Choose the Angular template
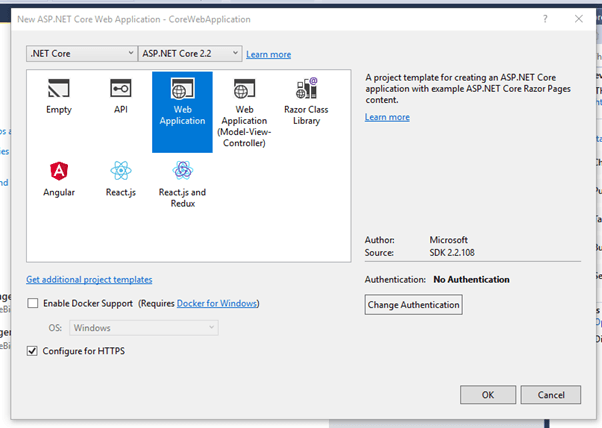 [59, 179]
